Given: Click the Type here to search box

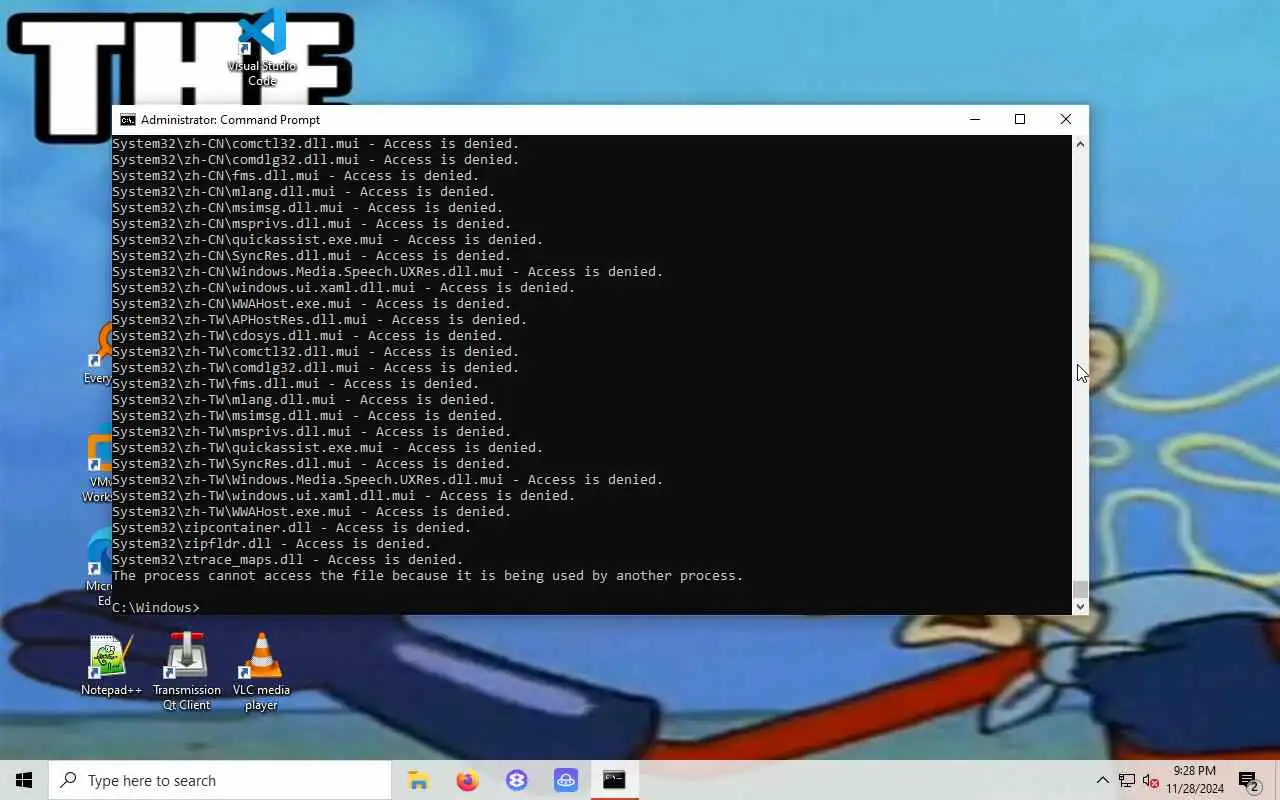Looking at the screenshot, I should tap(220, 780).
